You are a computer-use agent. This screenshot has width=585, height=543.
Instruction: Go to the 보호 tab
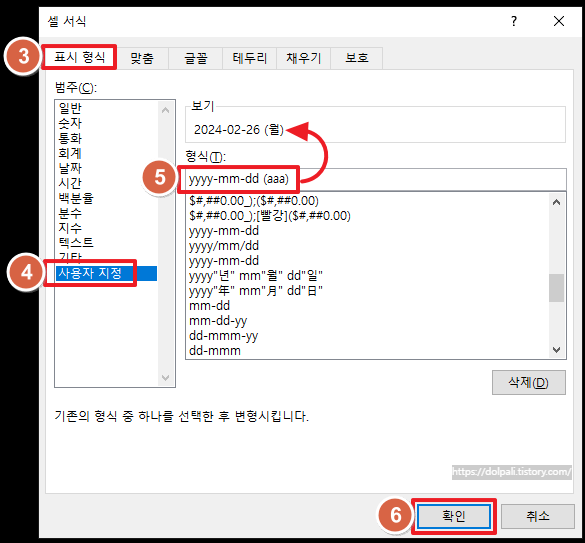pos(357,58)
